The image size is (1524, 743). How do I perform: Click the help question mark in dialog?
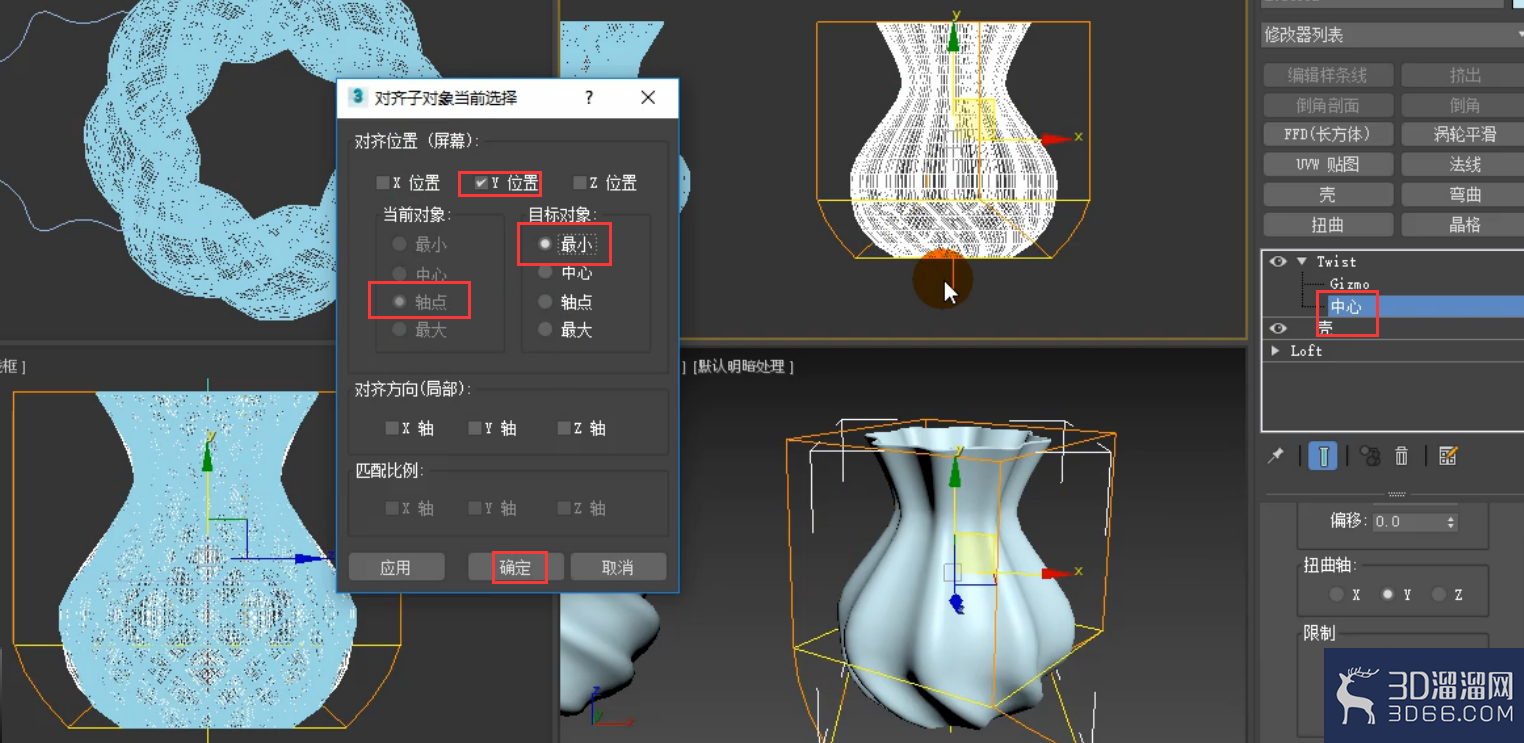tap(589, 97)
